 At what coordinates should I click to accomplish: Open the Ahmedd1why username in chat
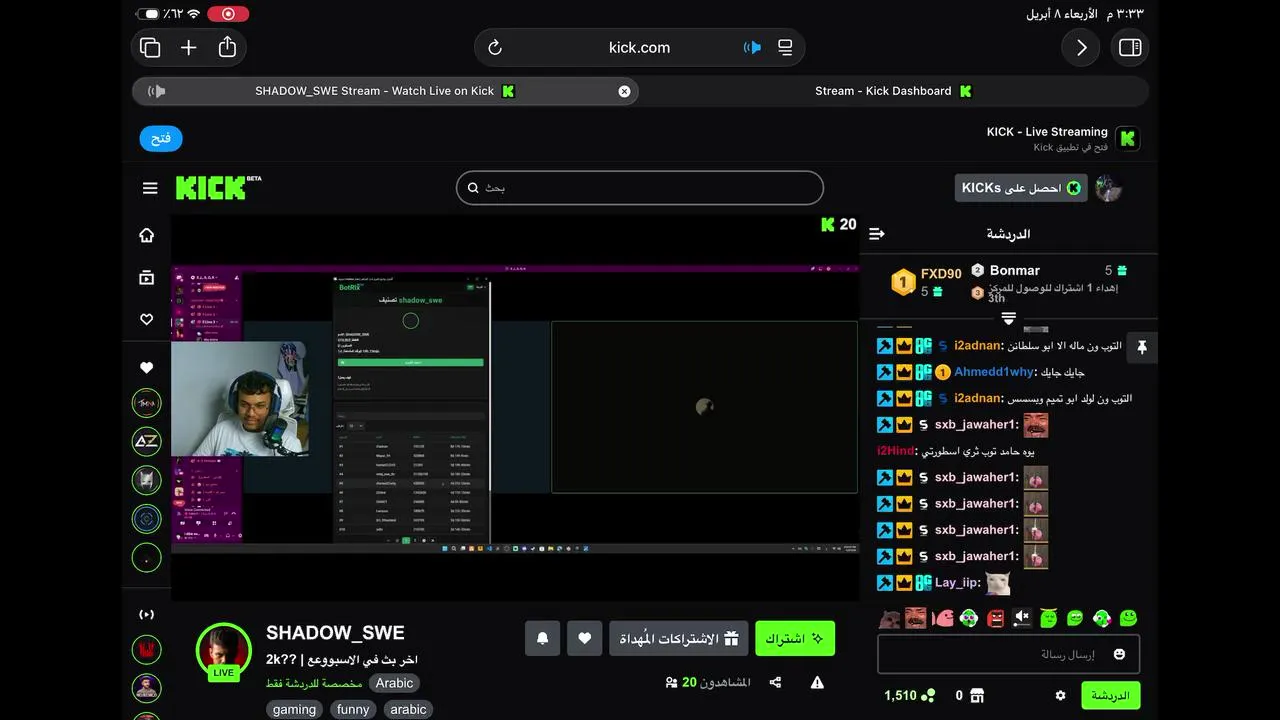click(x=993, y=372)
